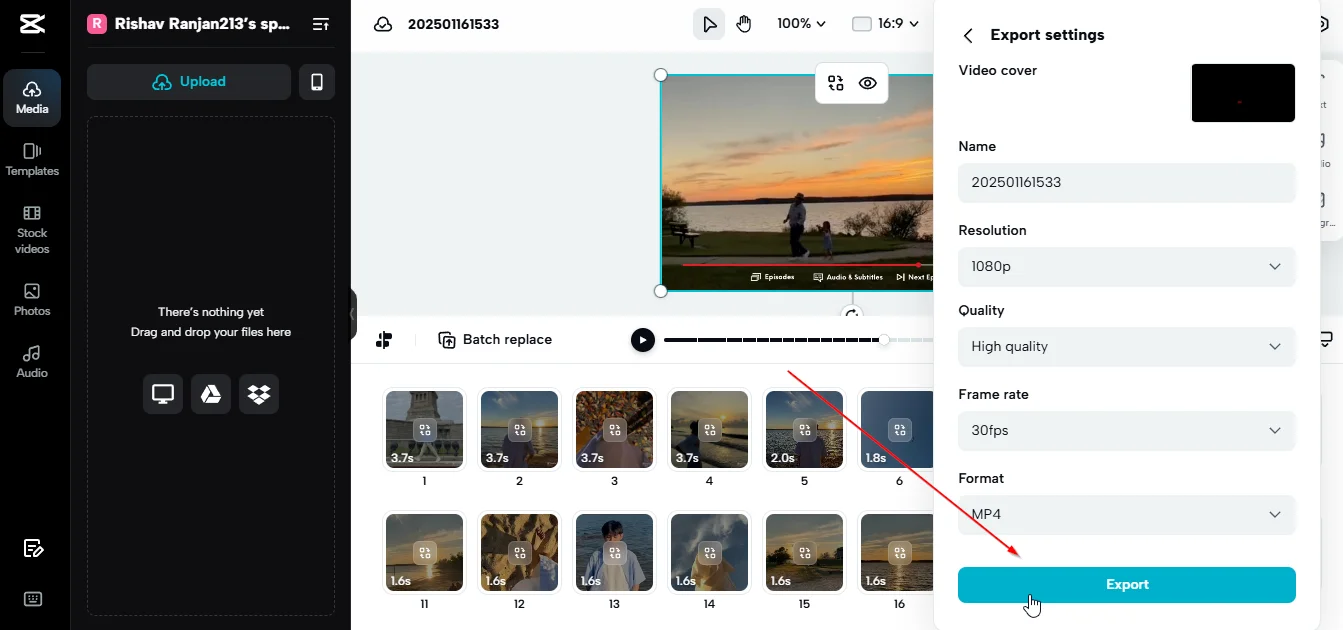Expand the Frame rate dropdown
The height and width of the screenshot is (630, 1343).
[x=1126, y=430]
